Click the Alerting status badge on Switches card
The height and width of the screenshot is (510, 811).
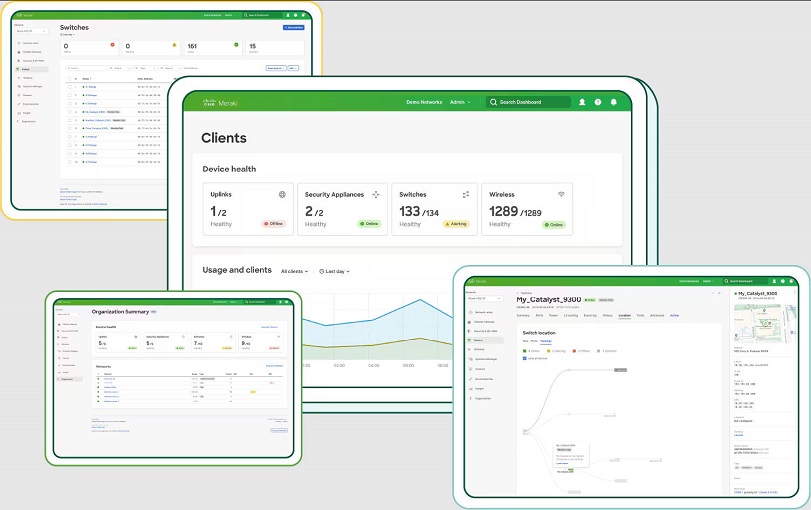point(455,224)
